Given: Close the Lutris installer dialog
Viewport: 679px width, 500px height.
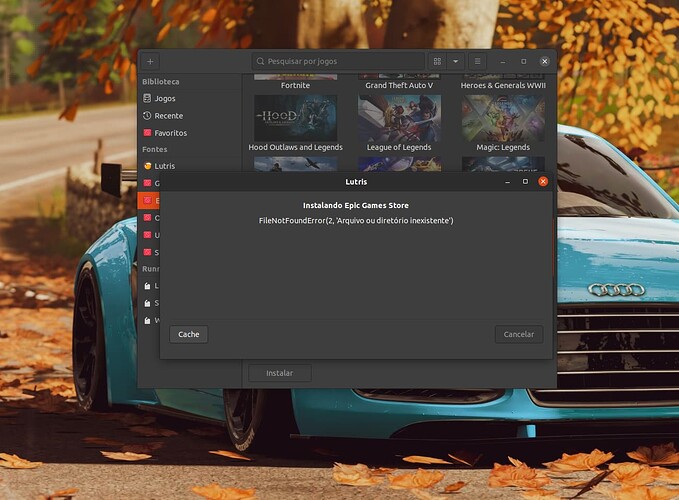Looking at the screenshot, I should pos(543,181).
